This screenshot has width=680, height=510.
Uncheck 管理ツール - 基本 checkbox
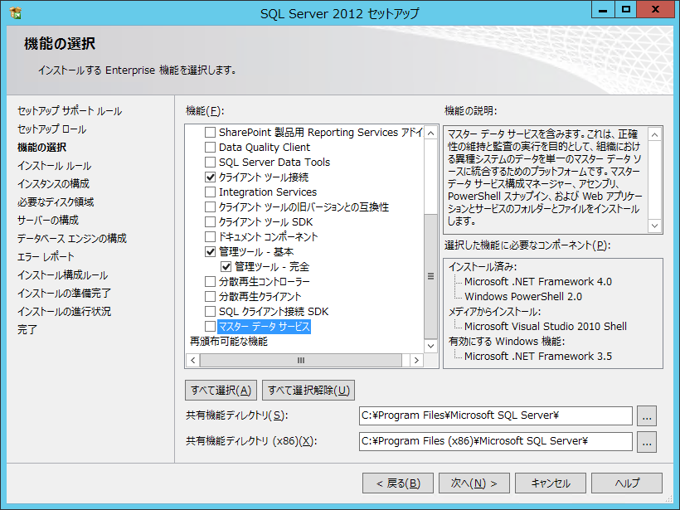tap(210, 252)
